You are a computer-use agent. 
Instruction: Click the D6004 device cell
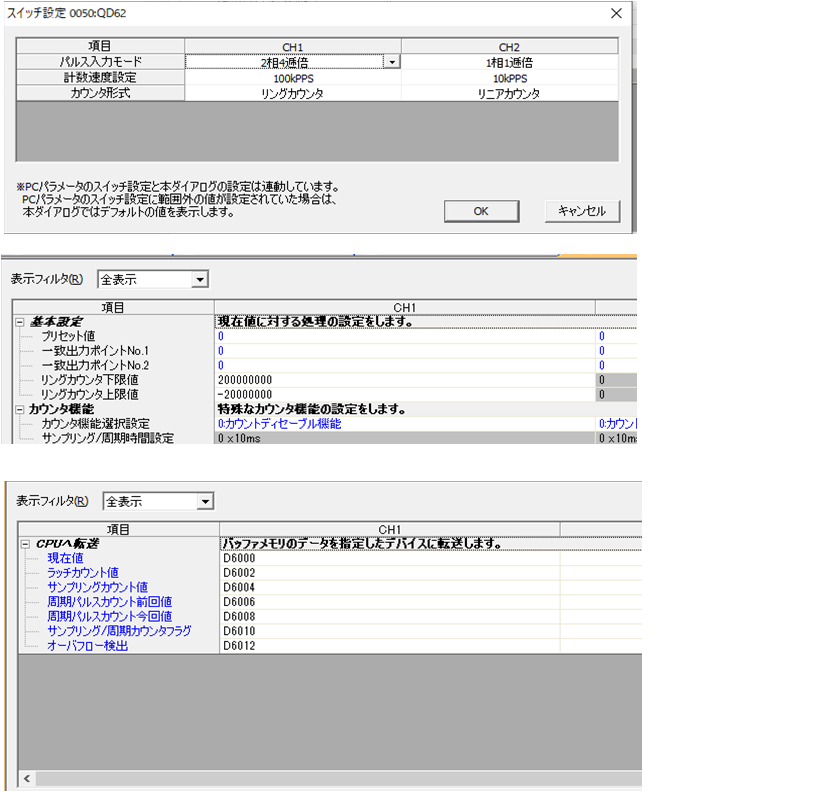pos(390,587)
